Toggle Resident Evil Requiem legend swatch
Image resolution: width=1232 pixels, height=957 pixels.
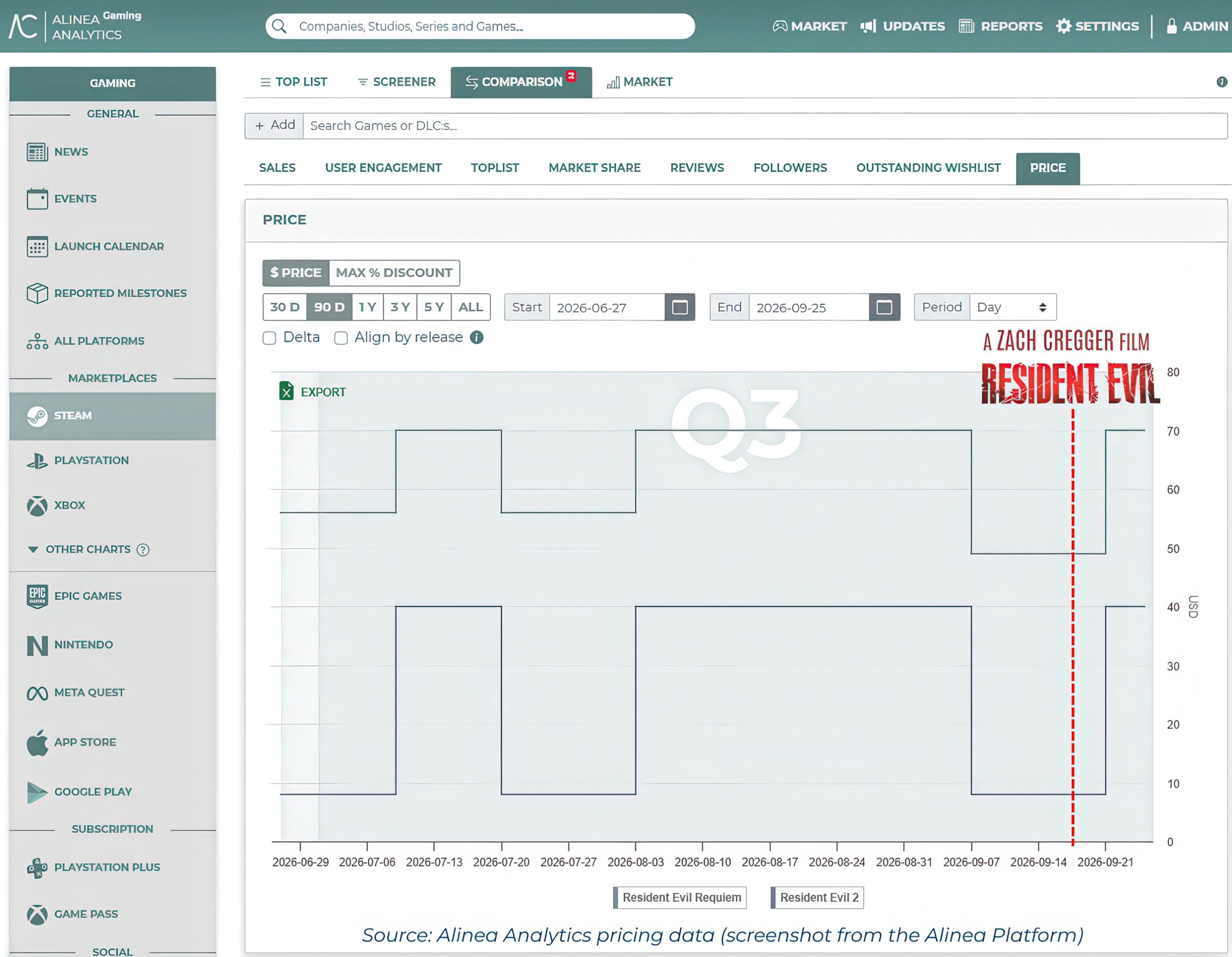point(616,898)
